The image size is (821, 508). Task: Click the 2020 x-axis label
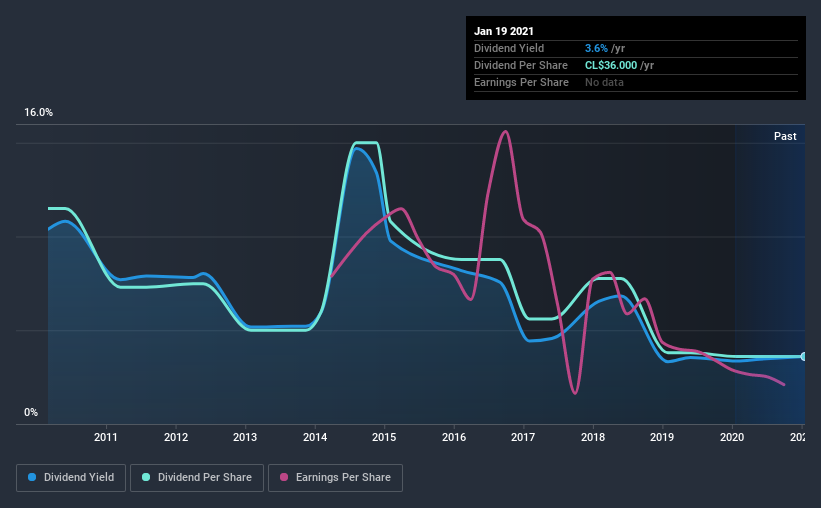tap(732, 437)
